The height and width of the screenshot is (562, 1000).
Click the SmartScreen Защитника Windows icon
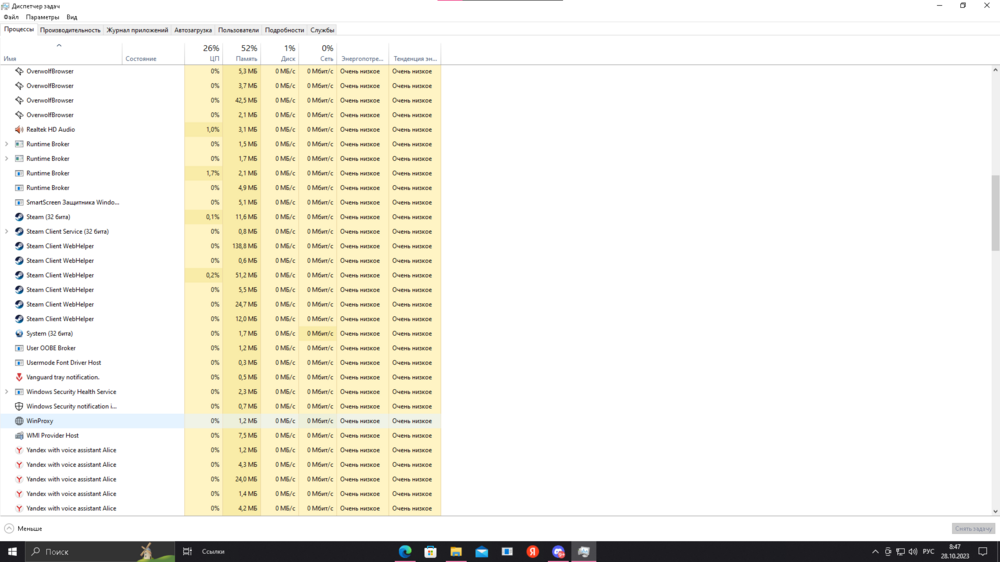coord(19,202)
